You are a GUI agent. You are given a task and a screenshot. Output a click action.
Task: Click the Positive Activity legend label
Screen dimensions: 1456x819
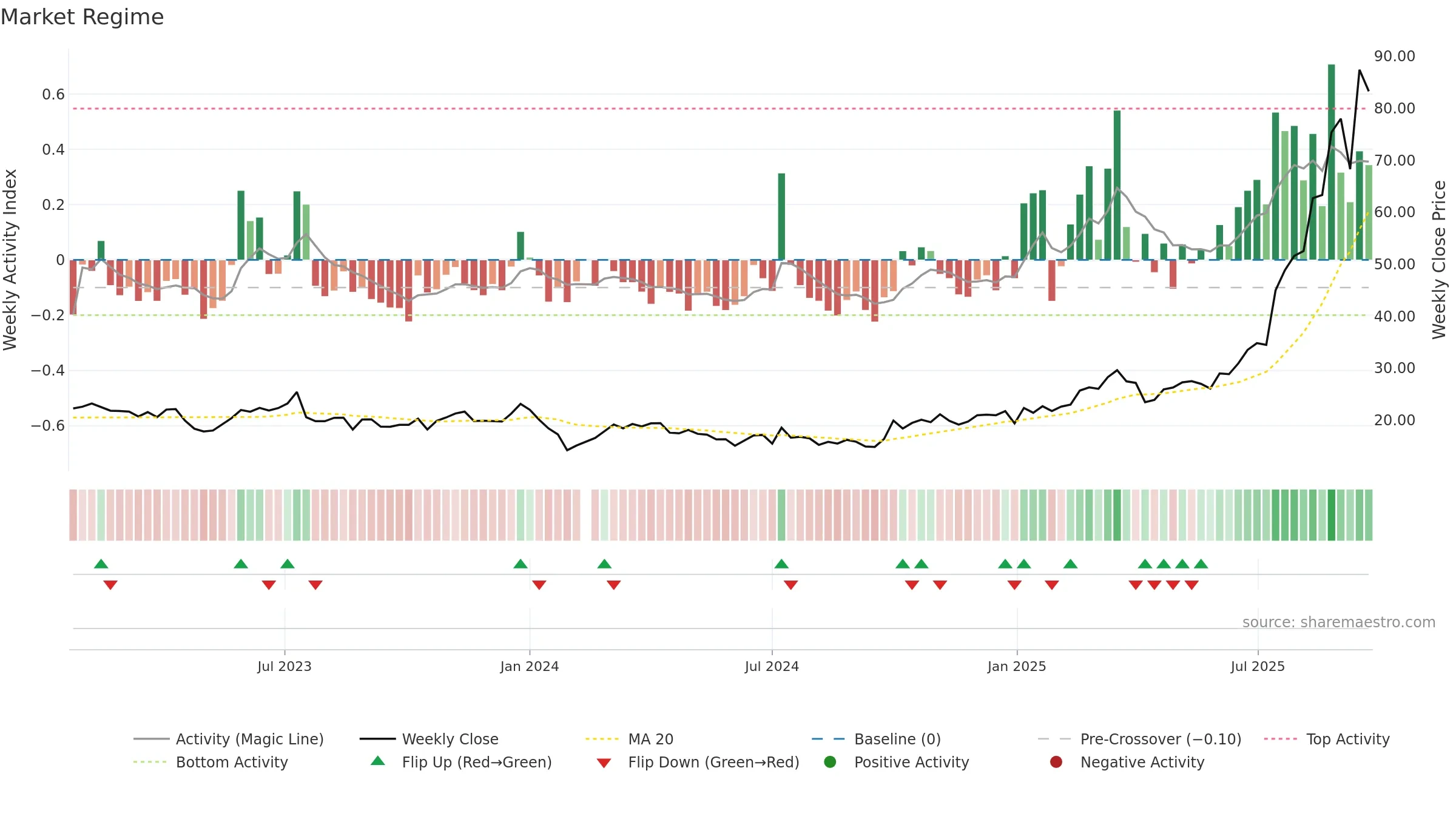(912, 762)
